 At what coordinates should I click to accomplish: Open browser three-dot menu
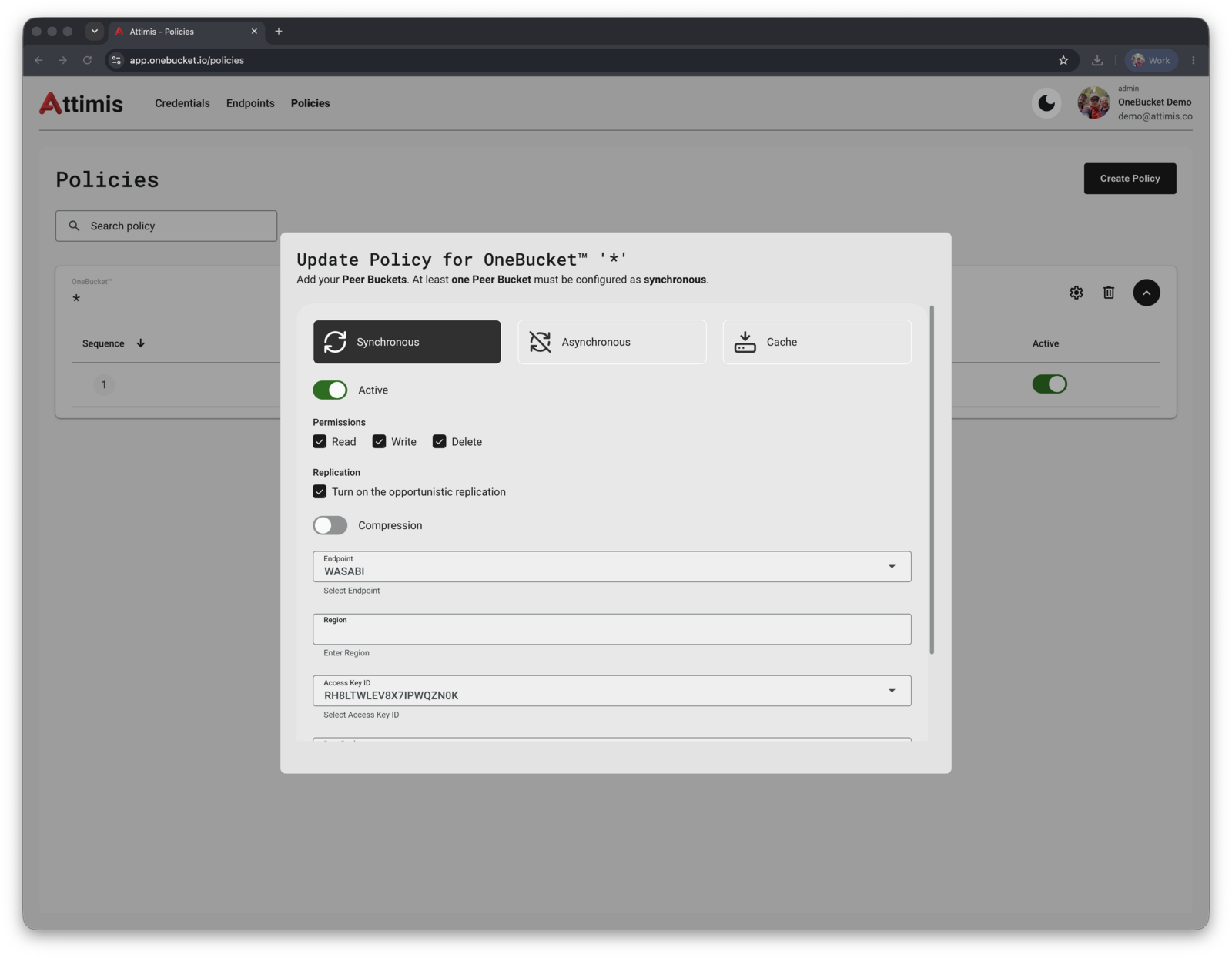pos(1193,60)
